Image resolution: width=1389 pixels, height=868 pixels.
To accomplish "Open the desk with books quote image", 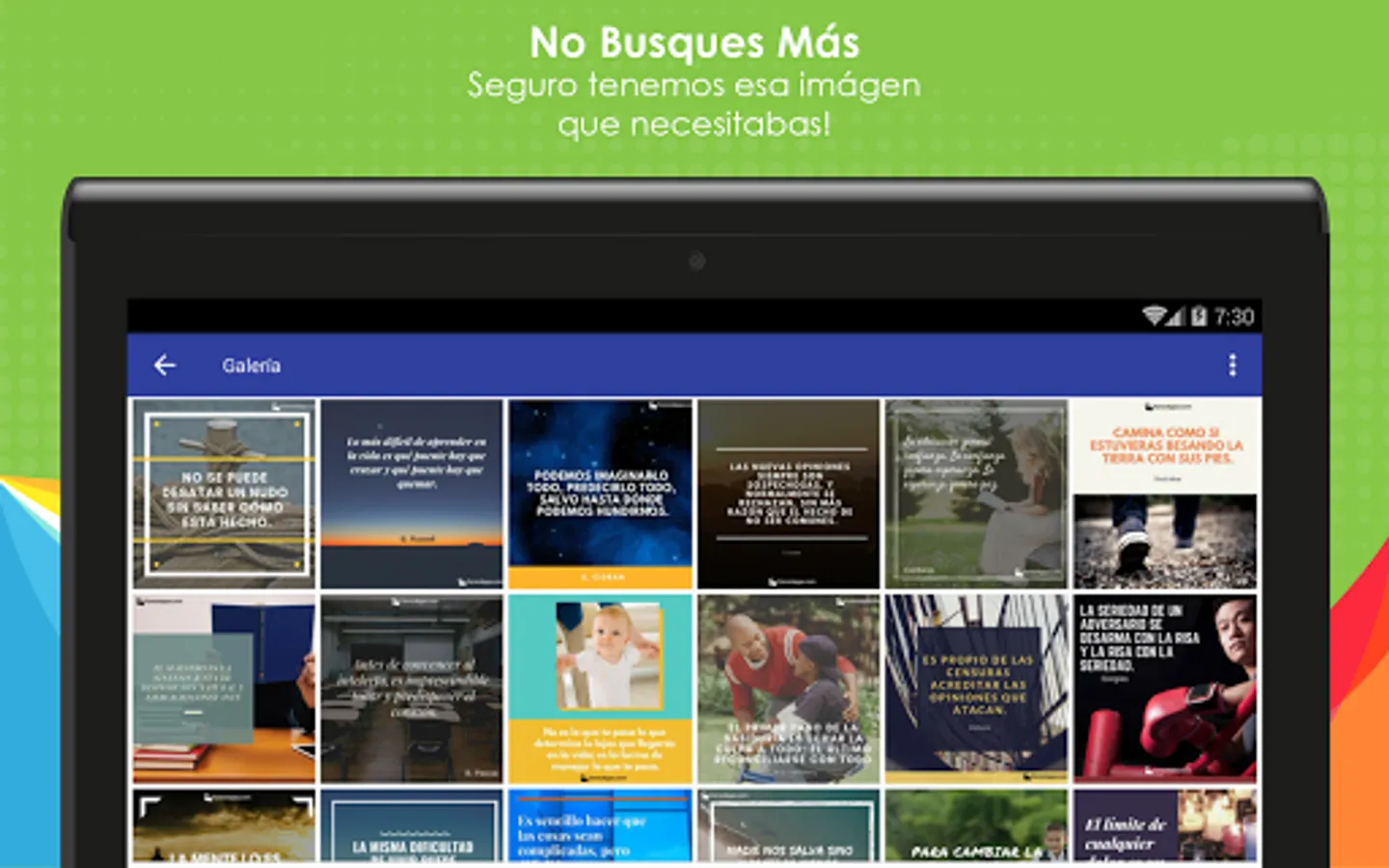I will [x=224, y=689].
